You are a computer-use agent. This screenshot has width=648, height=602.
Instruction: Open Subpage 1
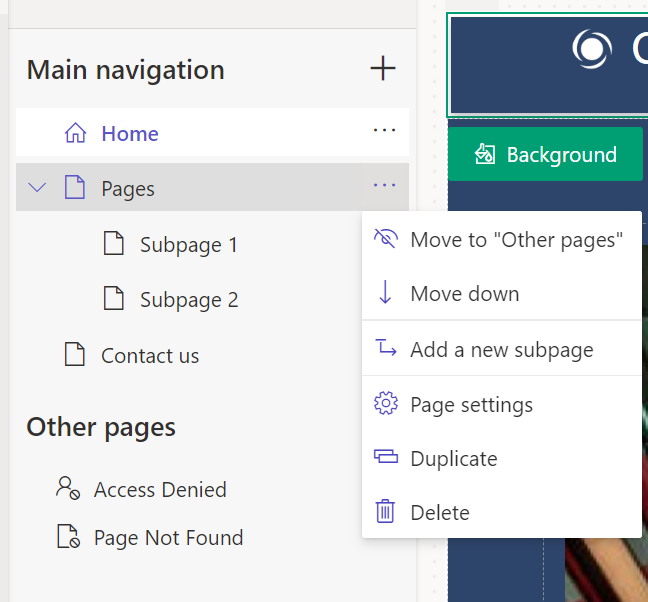tap(188, 245)
